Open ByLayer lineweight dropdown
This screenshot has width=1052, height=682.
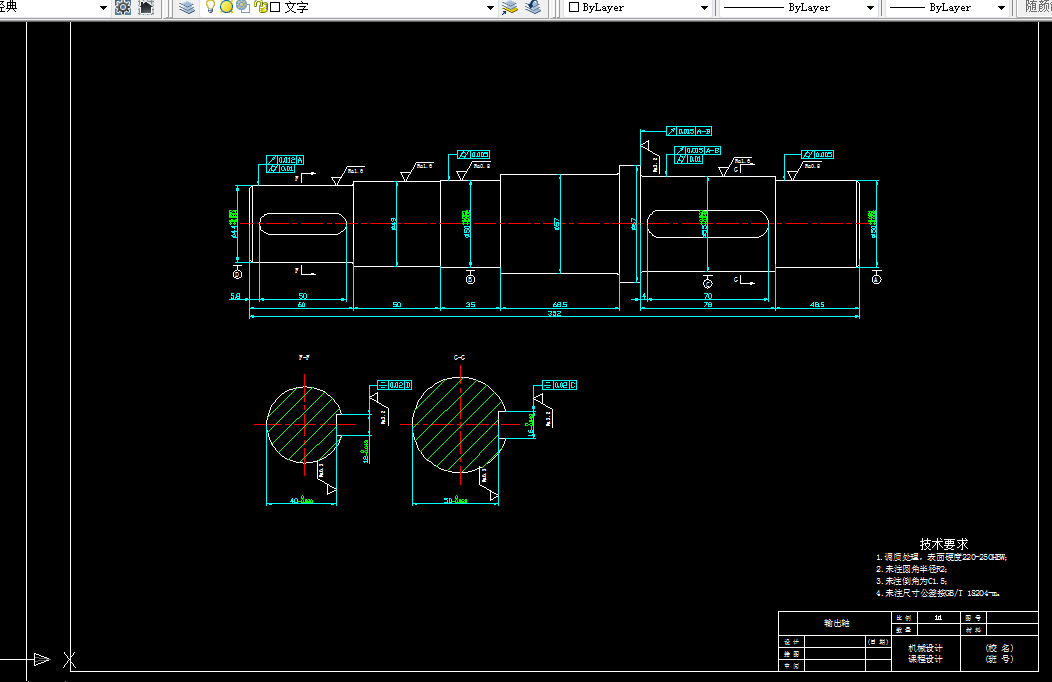[x=1001, y=7]
